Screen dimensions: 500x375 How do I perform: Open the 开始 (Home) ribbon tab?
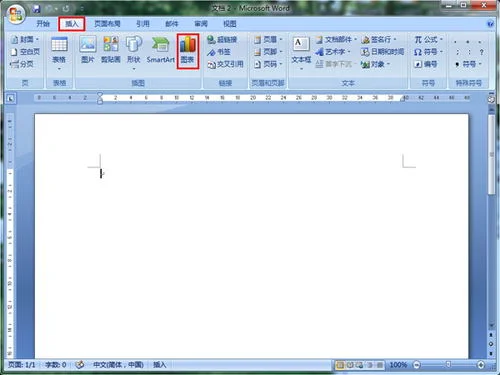tap(43, 24)
